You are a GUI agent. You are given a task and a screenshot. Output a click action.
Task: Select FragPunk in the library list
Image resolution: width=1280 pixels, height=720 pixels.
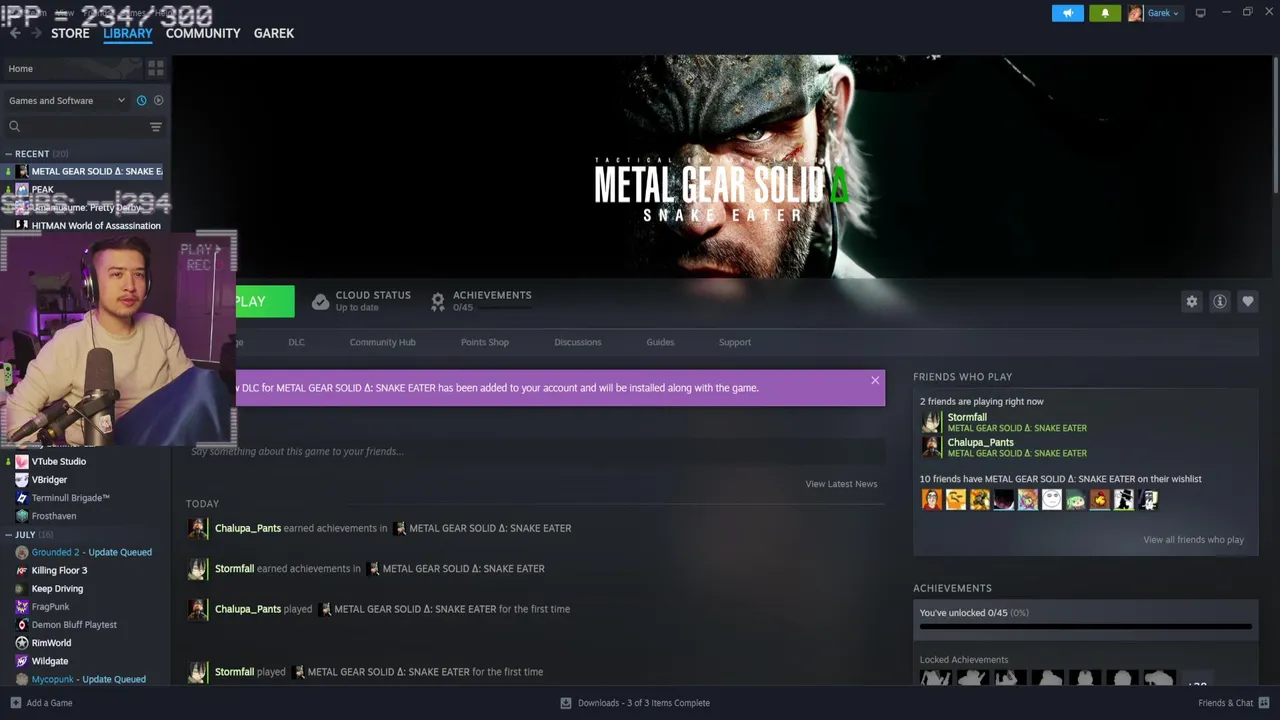(x=51, y=607)
